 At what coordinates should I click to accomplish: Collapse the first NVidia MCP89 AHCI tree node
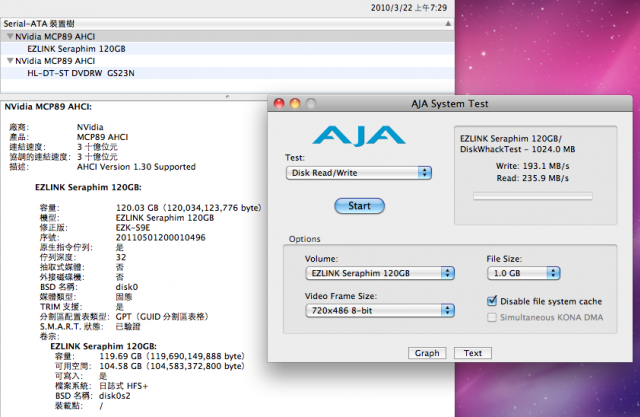click(10, 36)
